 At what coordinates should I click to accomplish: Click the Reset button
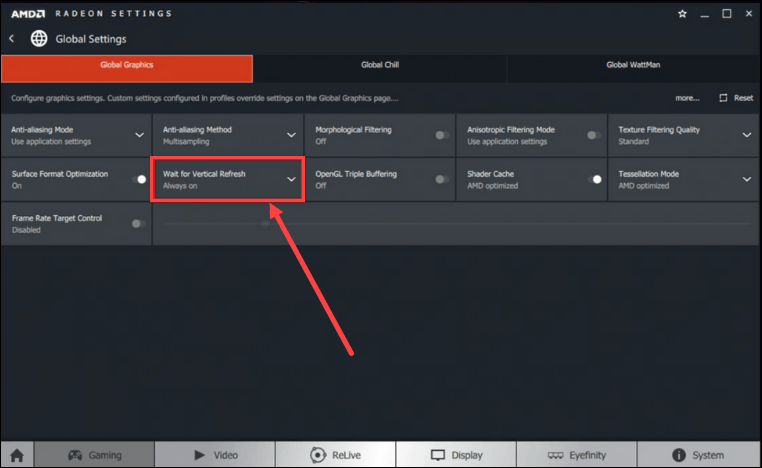click(x=736, y=98)
